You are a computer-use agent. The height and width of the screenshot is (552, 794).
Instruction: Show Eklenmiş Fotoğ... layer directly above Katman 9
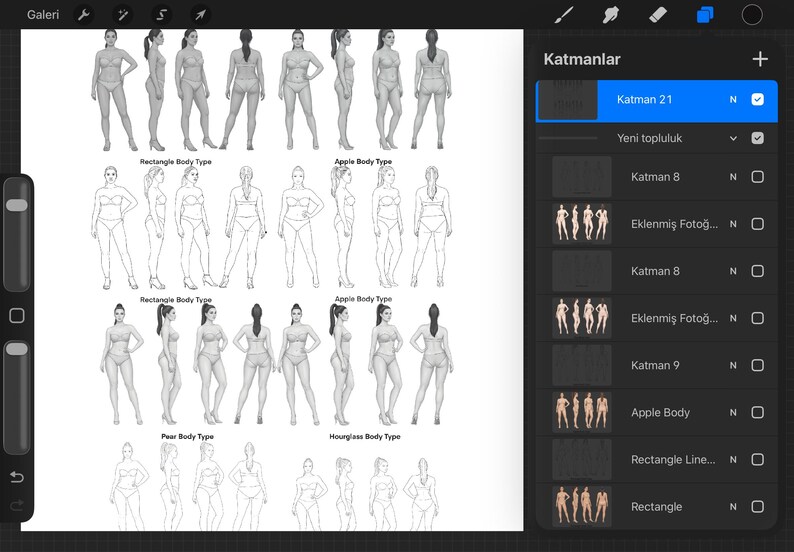(x=758, y=318)
